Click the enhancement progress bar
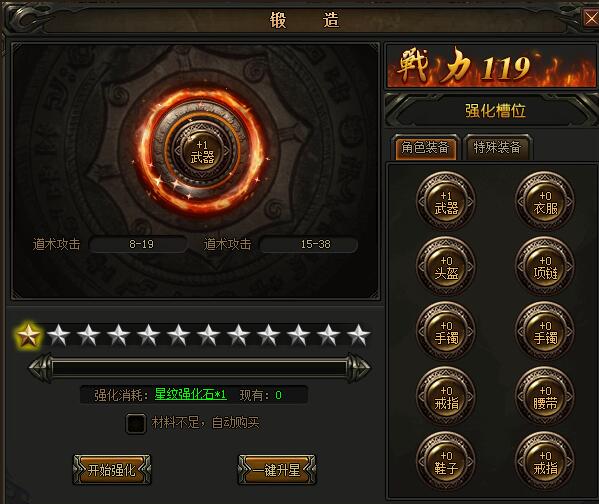The width and height of the screenshot is (599, 504). tap(199, 368)
